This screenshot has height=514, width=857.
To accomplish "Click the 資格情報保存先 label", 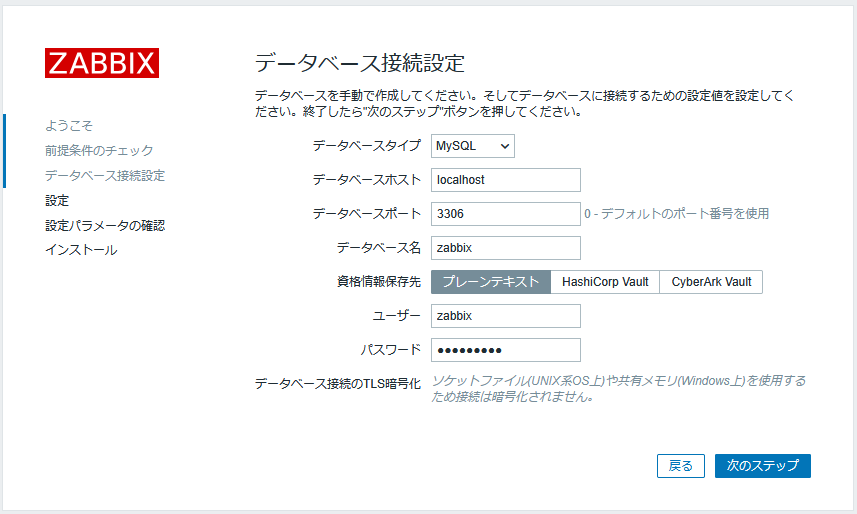I will [x=379, y=282].
